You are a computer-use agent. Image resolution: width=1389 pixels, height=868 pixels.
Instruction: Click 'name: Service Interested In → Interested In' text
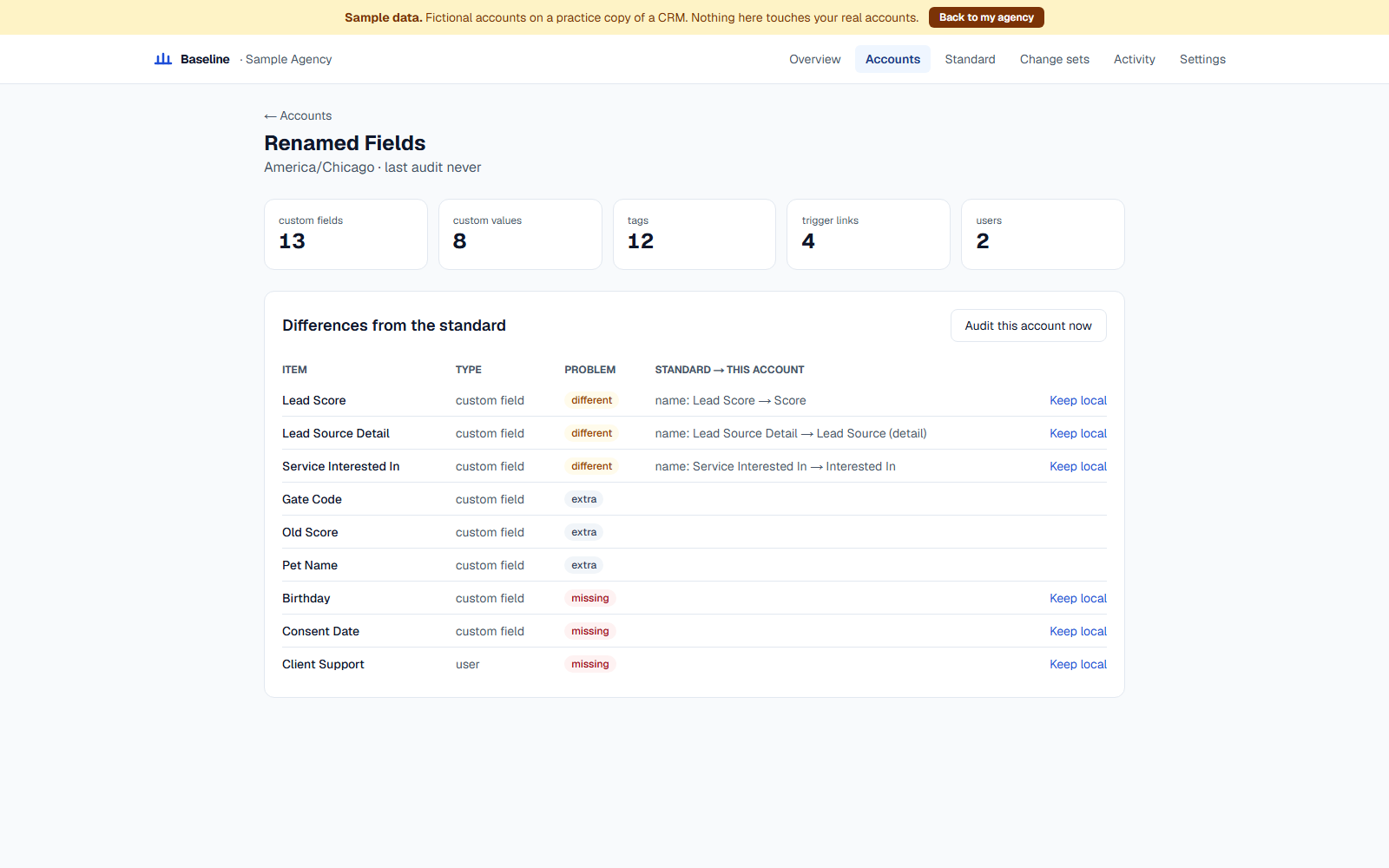(775, 466)
